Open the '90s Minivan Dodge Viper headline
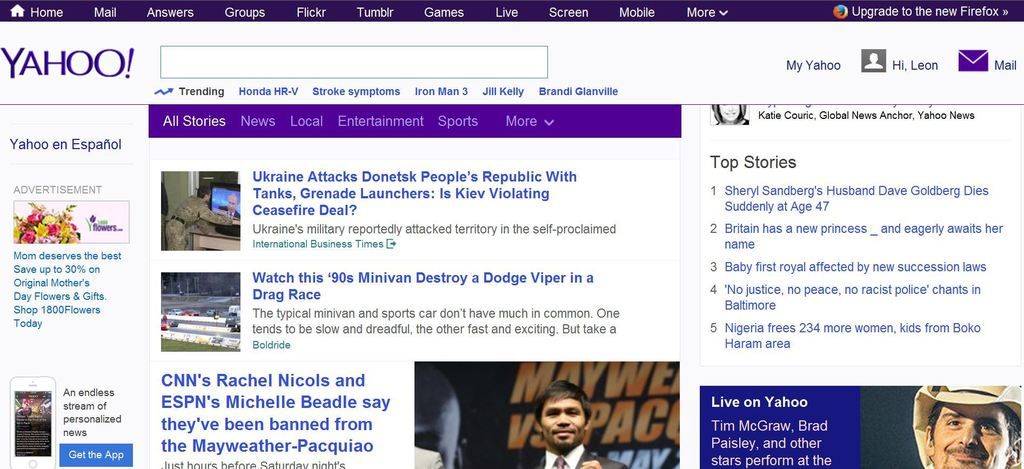The height and width of the screenshot is (469, 1024). 423,286
